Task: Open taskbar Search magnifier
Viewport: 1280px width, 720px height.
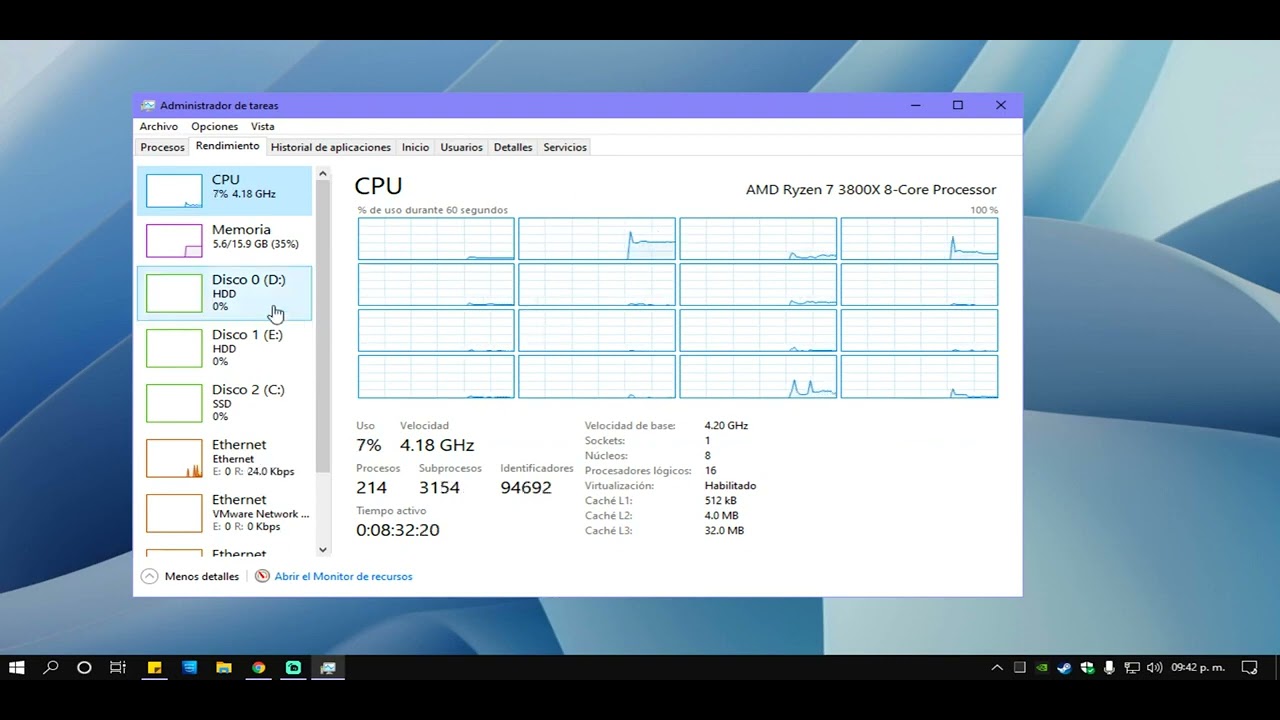Action: [51, 667]
